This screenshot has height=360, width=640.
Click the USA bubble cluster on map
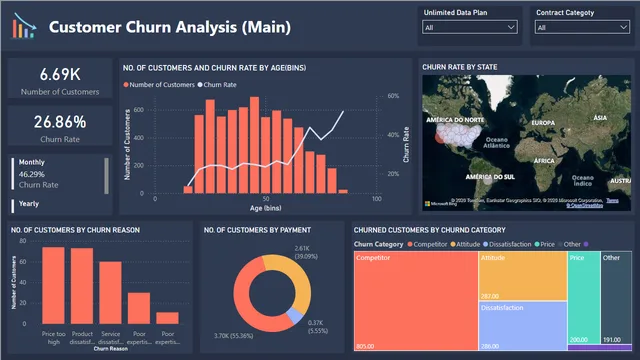tap(458, 135)
